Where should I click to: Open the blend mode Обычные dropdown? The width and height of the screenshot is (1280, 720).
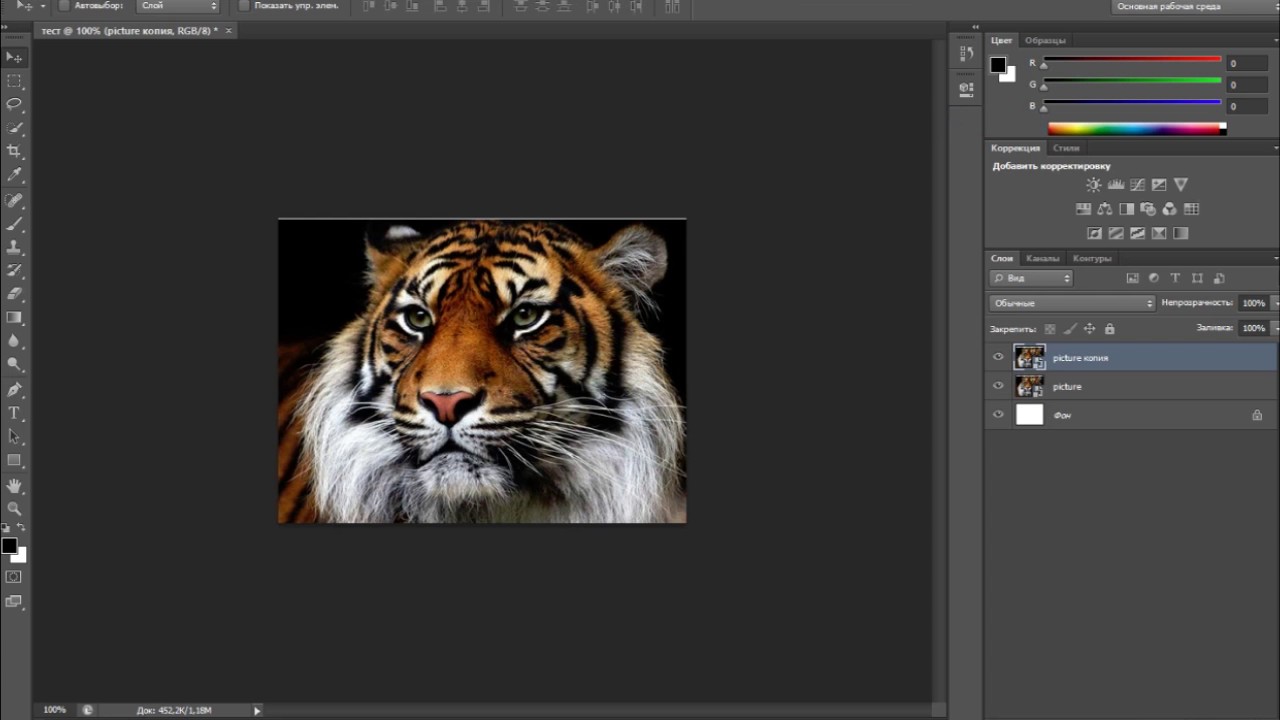pyautogui.click(x=1071, y=303)
